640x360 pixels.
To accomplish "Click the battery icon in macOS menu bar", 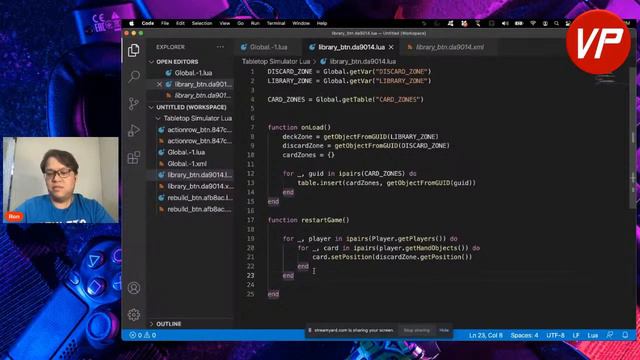I will click(519, 24).
